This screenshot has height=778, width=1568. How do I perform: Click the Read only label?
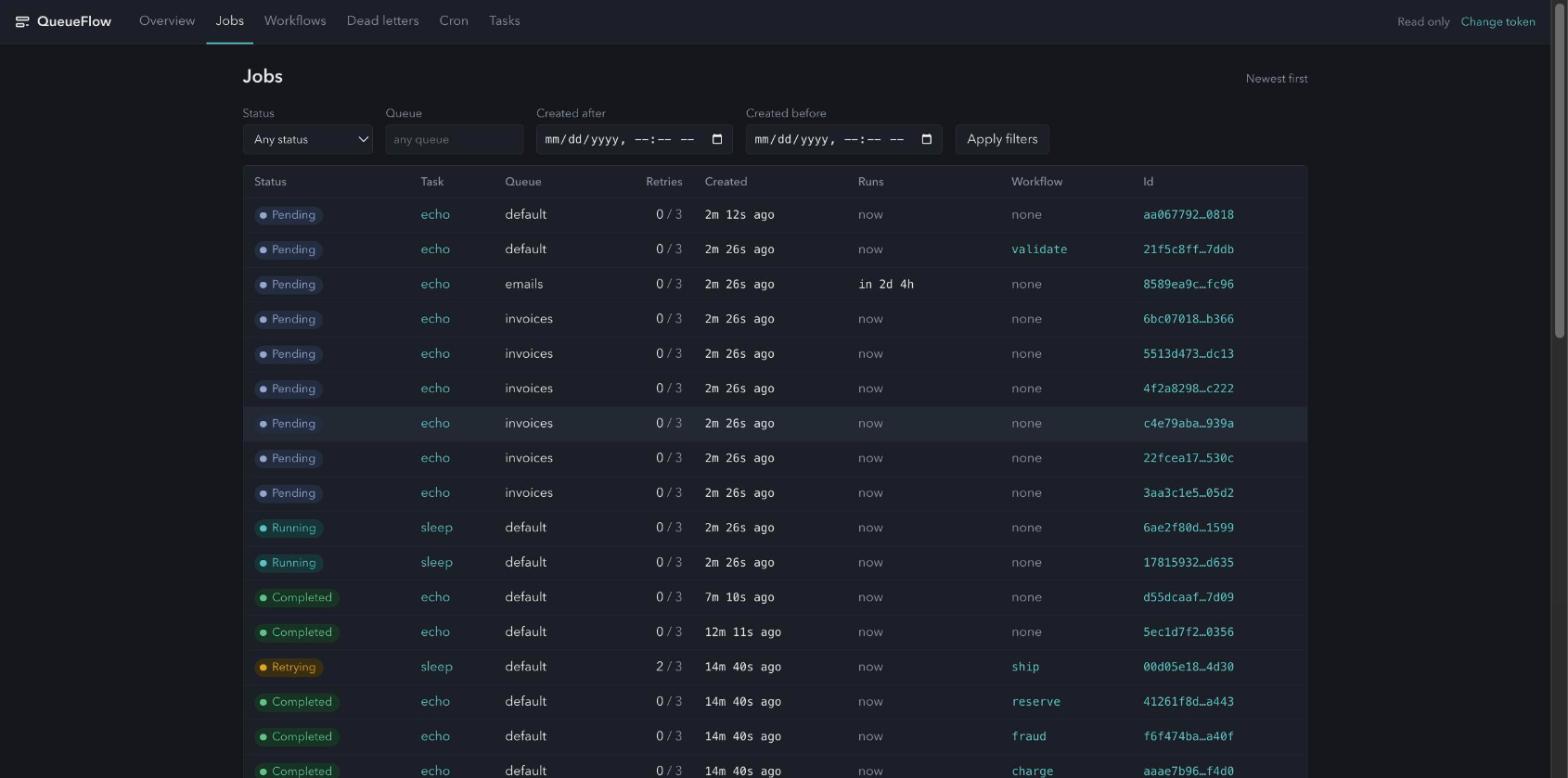[x=1423, y=22]
